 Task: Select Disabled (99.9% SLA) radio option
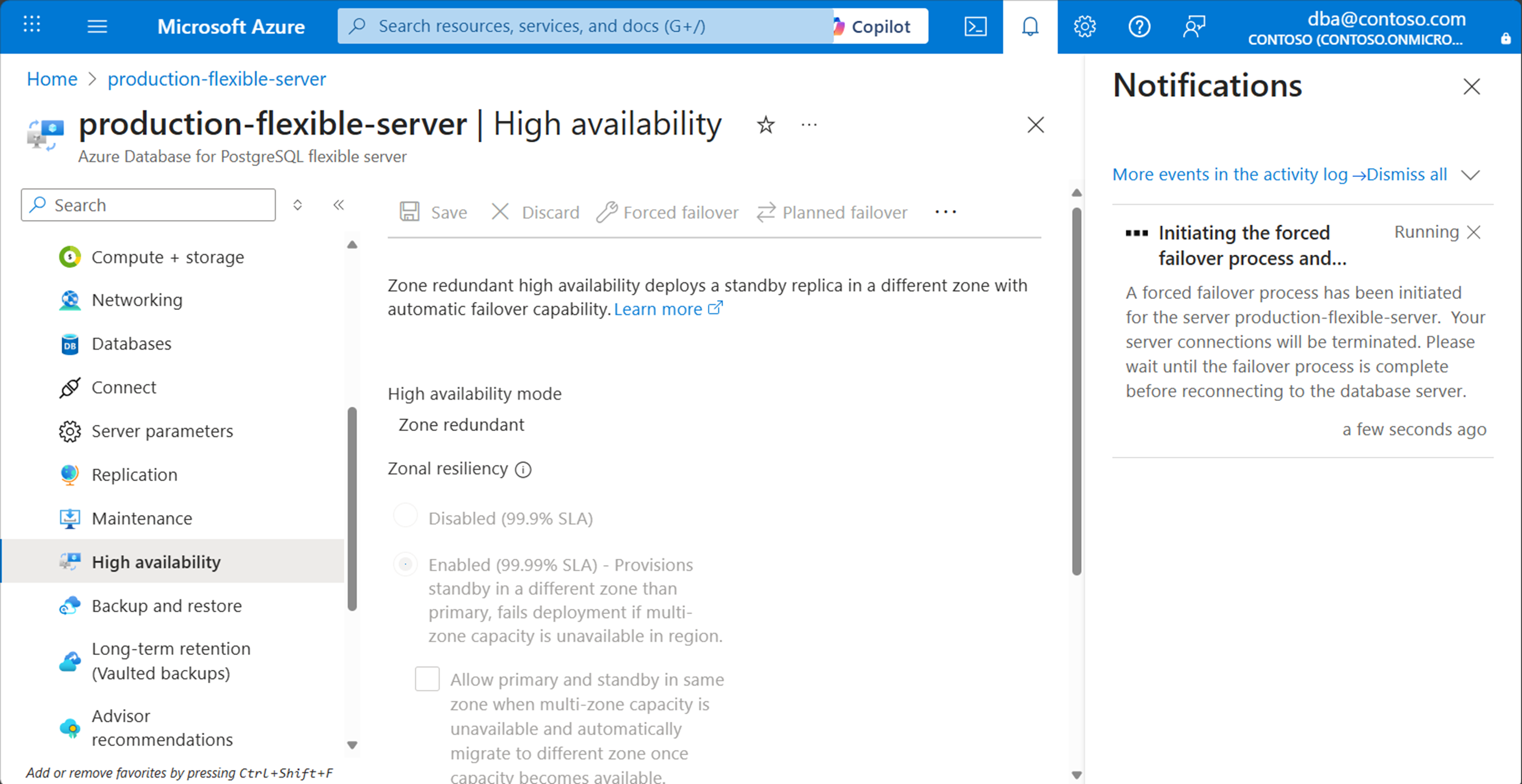(x=406, y=516)
